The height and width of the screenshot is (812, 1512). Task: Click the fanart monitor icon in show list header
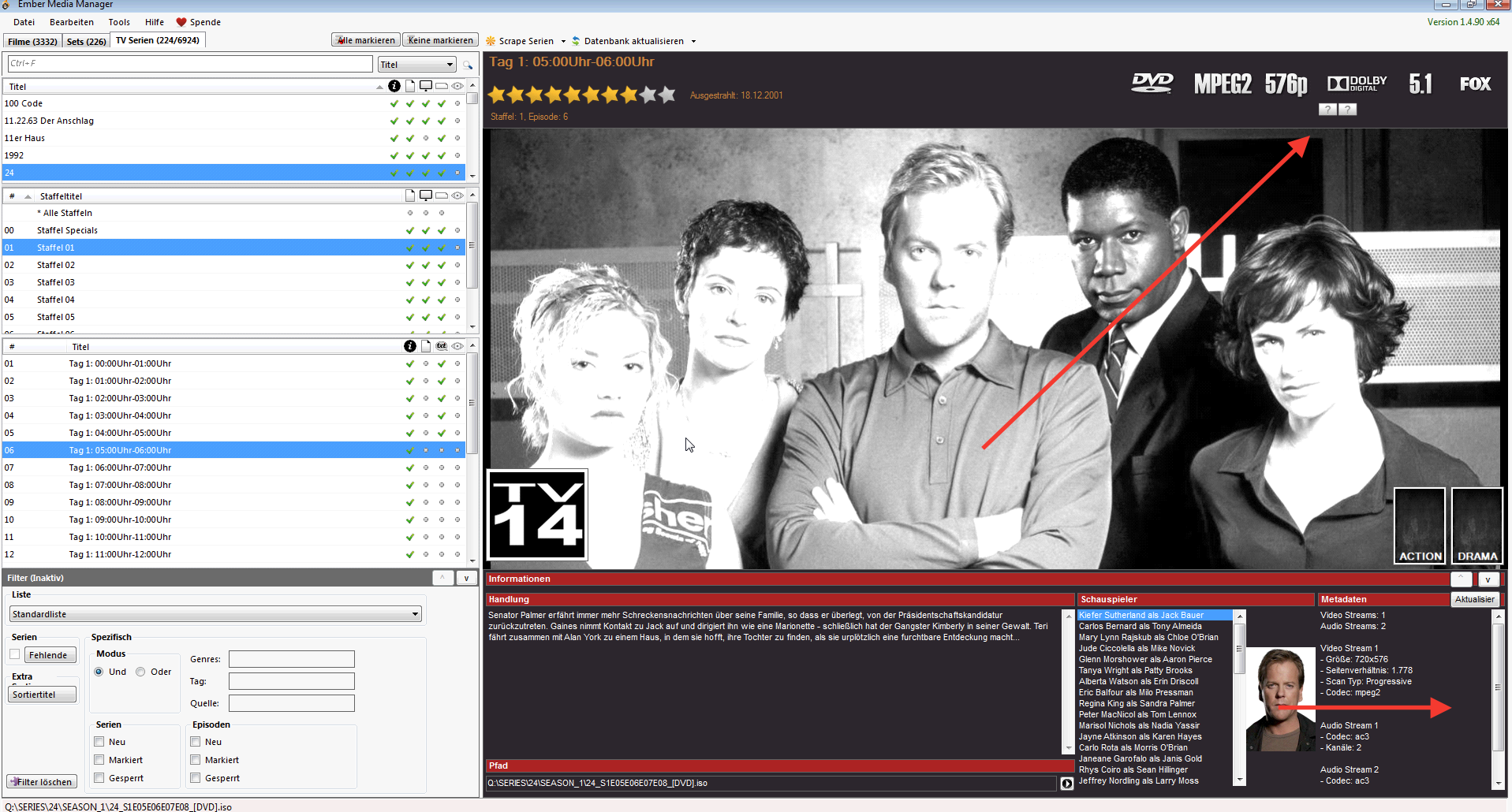[x=426, y=86]
